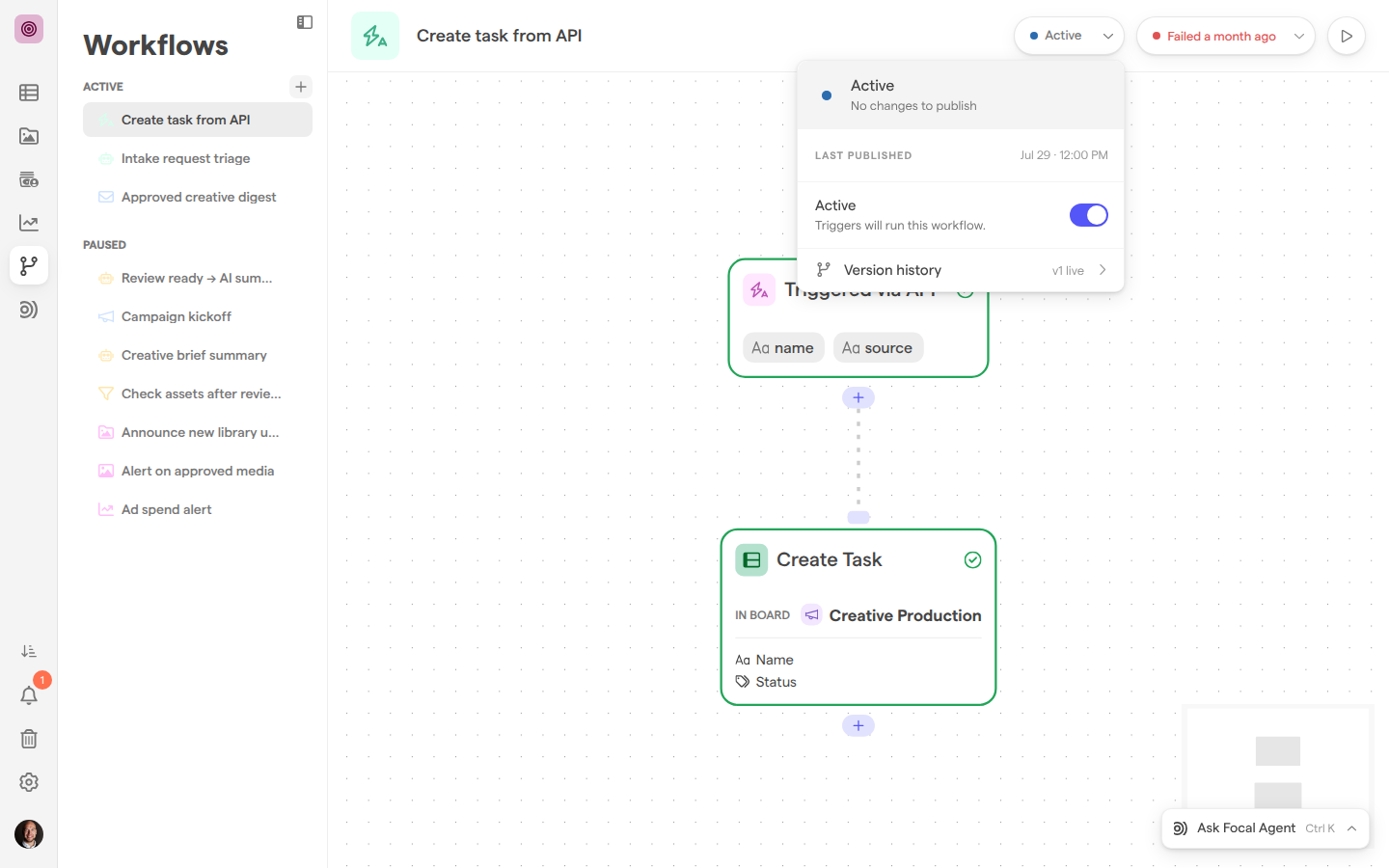Open Creative brief summary workflow
This screenshot has width=1389, height=868.
point(198,355)
